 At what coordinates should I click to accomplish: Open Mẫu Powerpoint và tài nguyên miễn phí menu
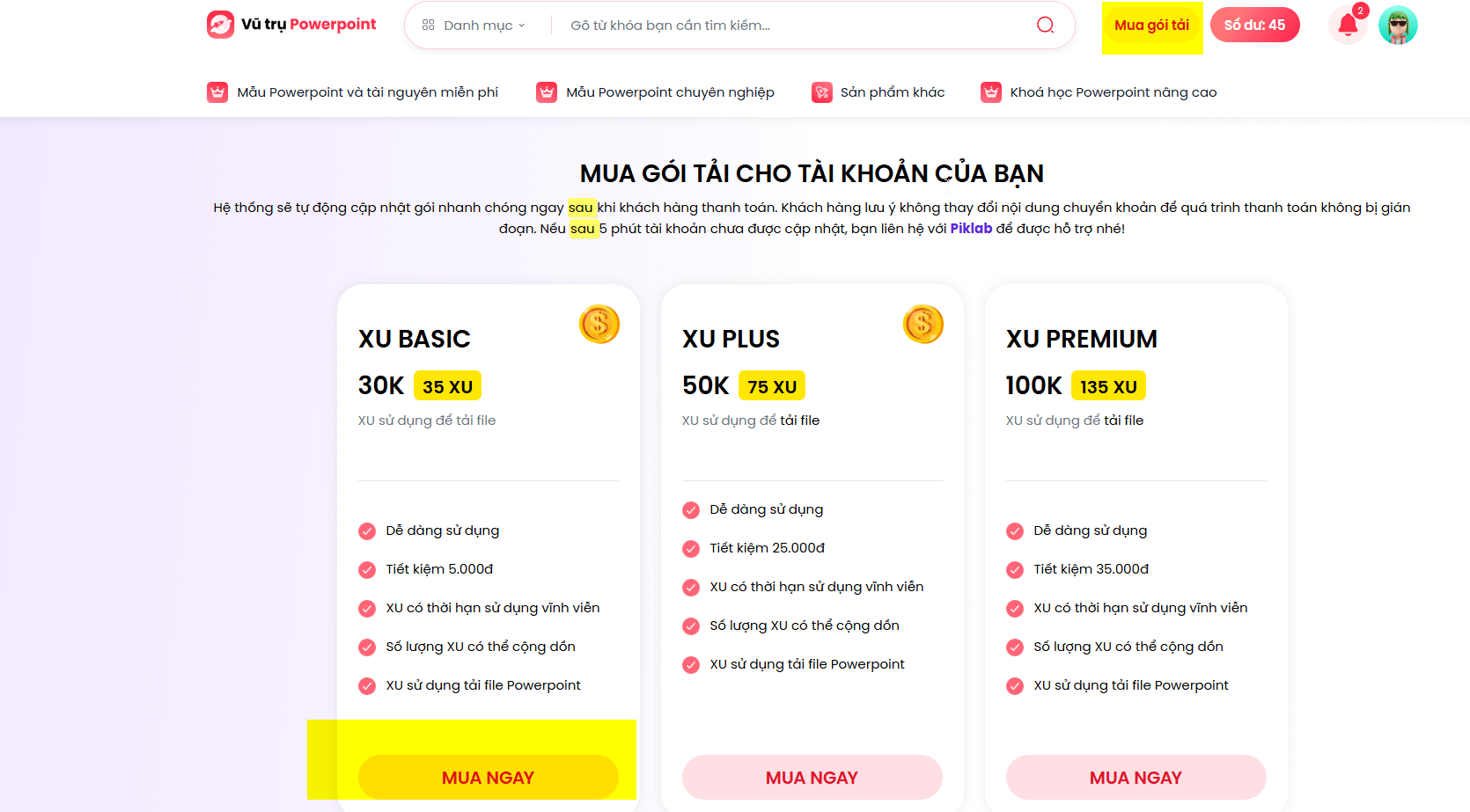(x=367, y=92)
